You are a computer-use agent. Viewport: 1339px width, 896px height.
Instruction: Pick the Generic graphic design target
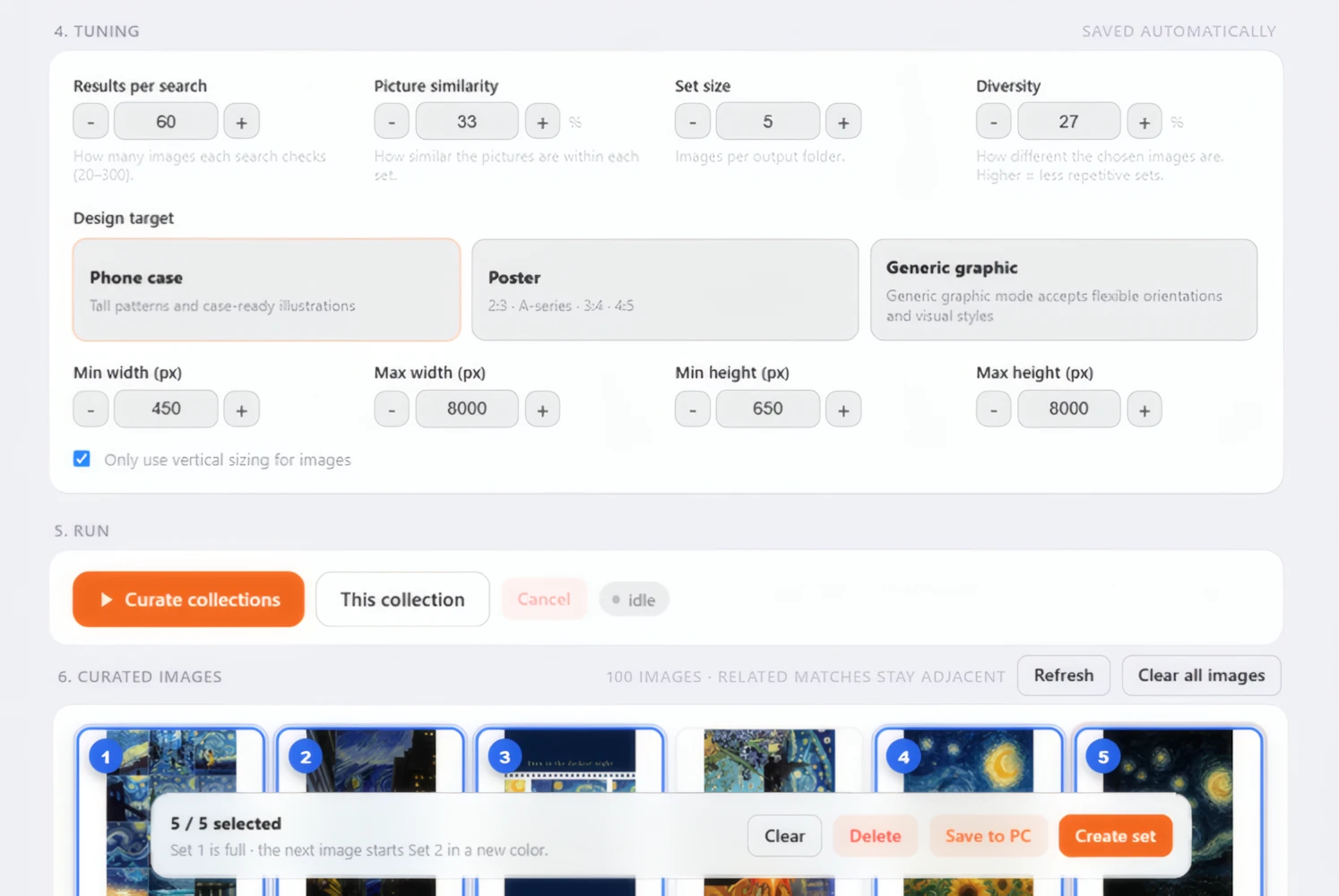click(1064, 289)
